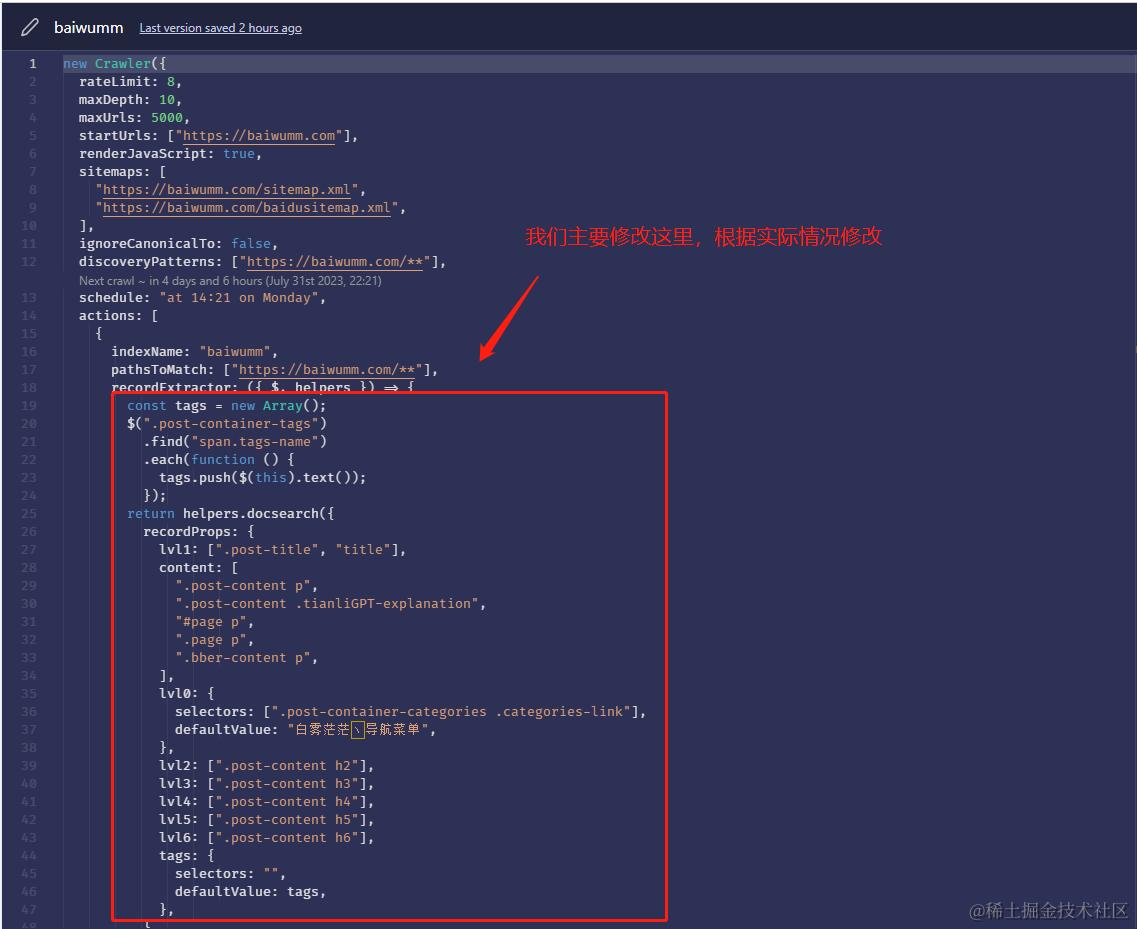
Task: Open the baidusitemap.xml URL in sitemaps
Action: pyautogui.click(x=247, y=207)
